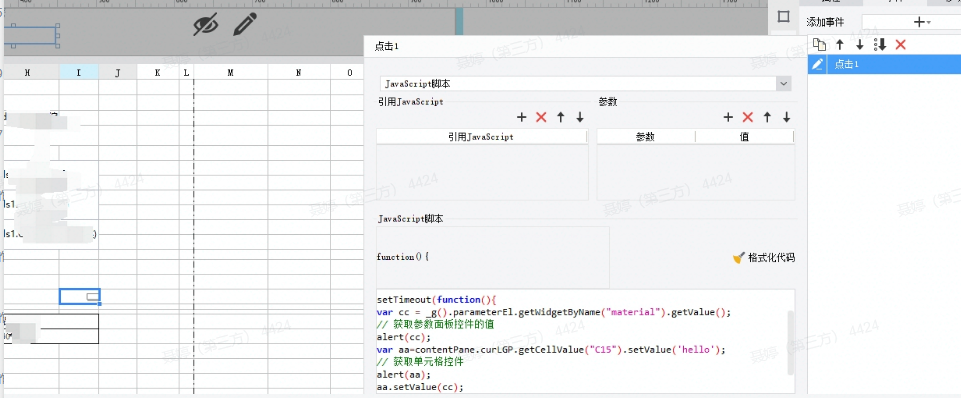Move event down in the event list
961x398 pixels.
pyautogui.click(x=860, y=44)
